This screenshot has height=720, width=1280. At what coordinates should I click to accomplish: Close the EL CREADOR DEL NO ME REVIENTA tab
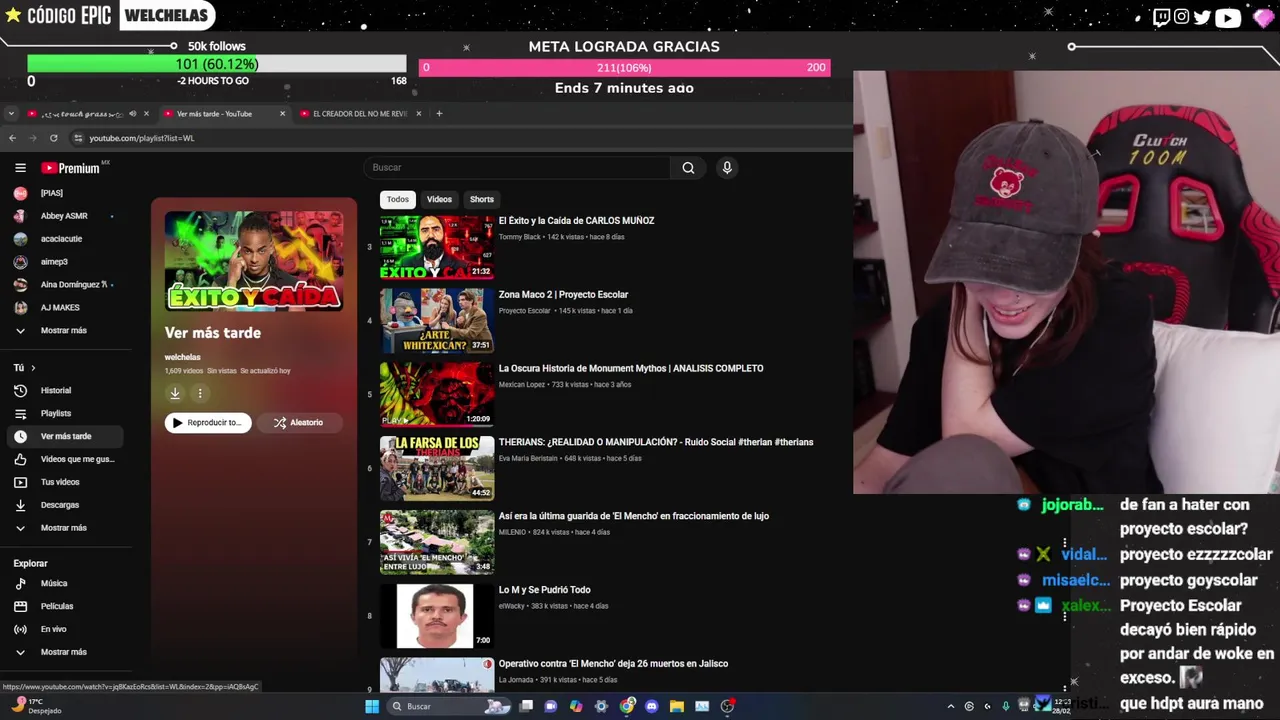pos(418,113)
